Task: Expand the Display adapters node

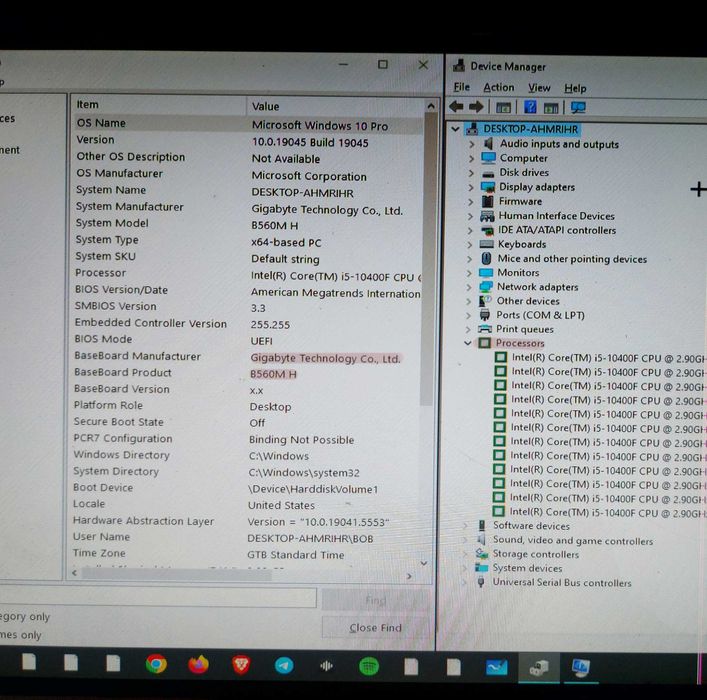Action: [471, 187]
